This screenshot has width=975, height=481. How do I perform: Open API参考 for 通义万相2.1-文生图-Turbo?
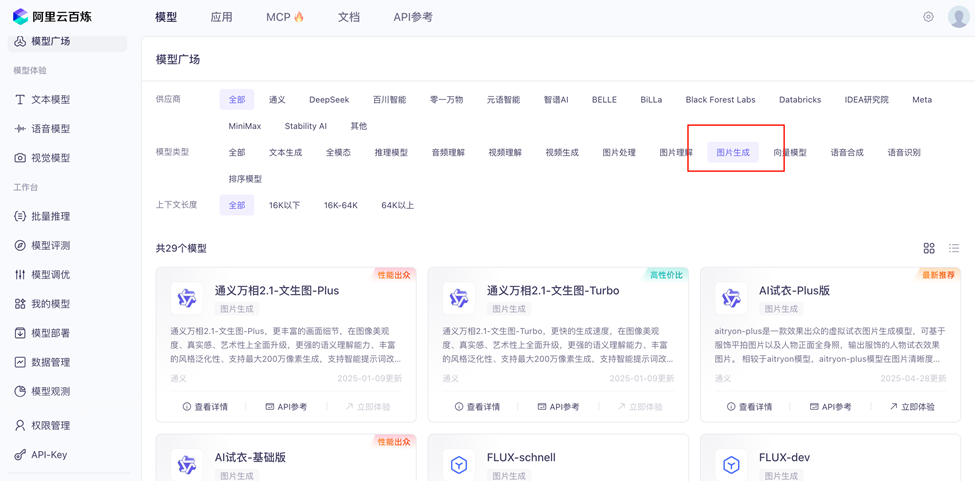(x=558, y=407)
